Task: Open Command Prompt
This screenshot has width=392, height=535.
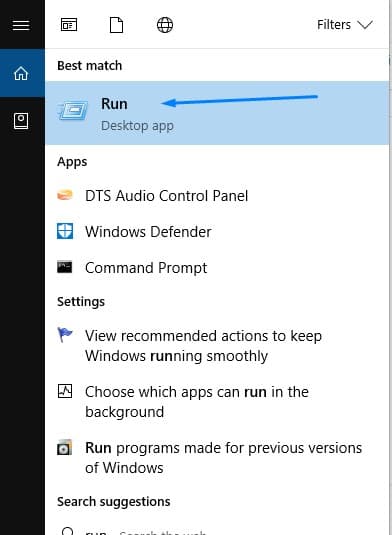Action: [146, 268]
